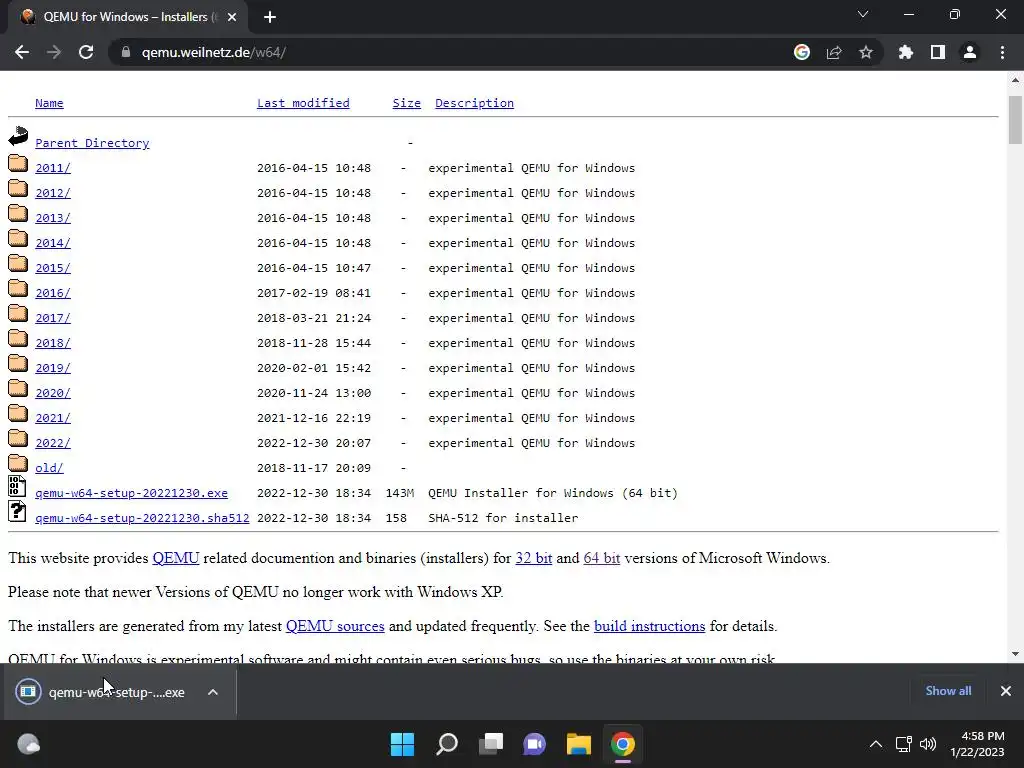Image resolution: width=1024 pixels, height=768 pixels.
Task: Open the Extensions puzzle icon
Action: [x=905, y=52]
